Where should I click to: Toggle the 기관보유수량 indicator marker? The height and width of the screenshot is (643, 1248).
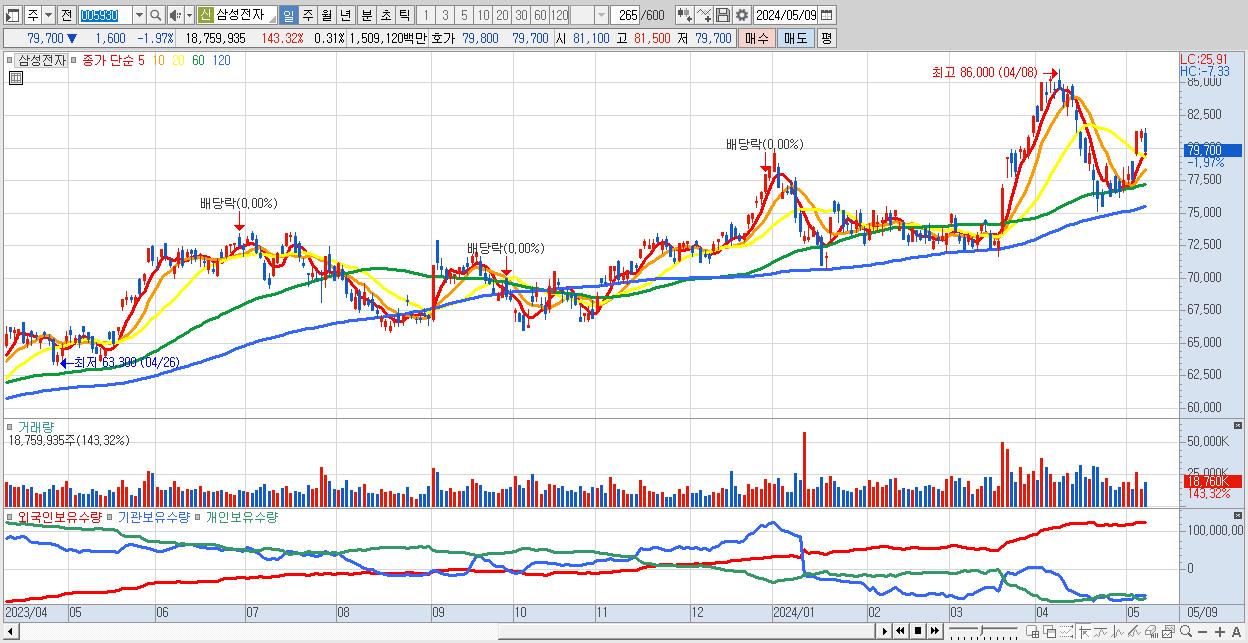tap(112, 517)
